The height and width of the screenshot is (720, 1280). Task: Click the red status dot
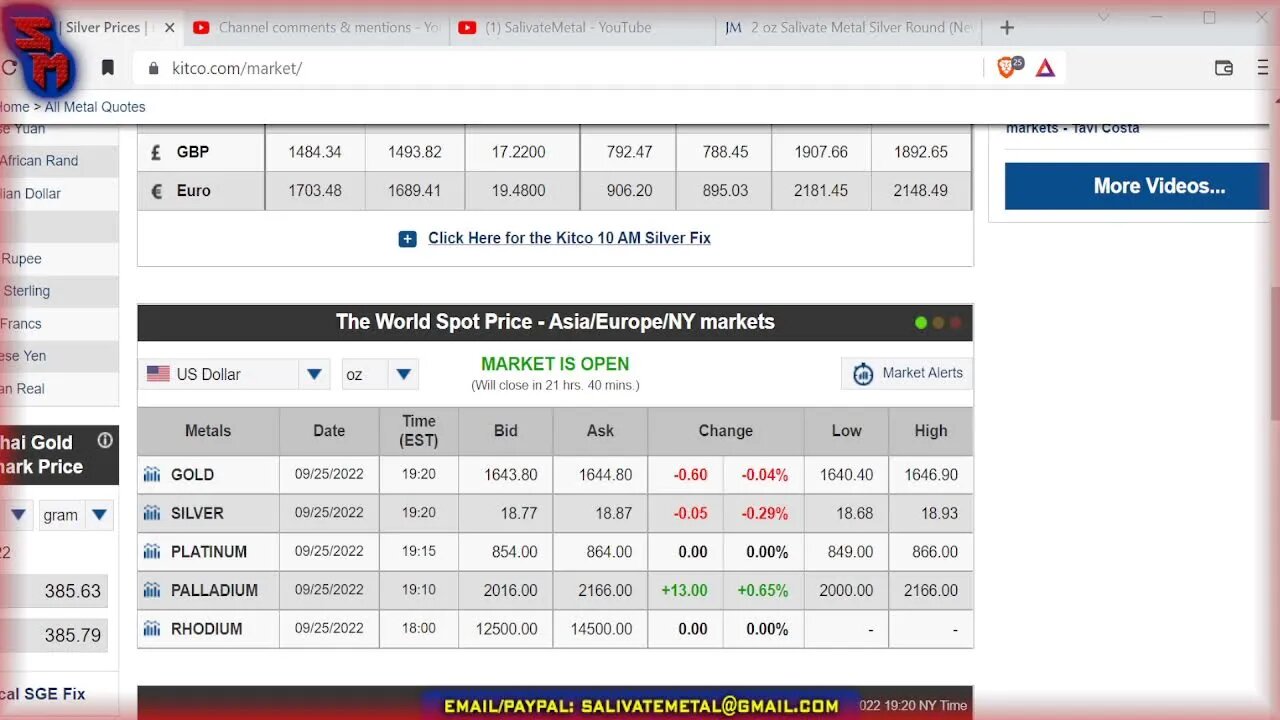[955, 323]
